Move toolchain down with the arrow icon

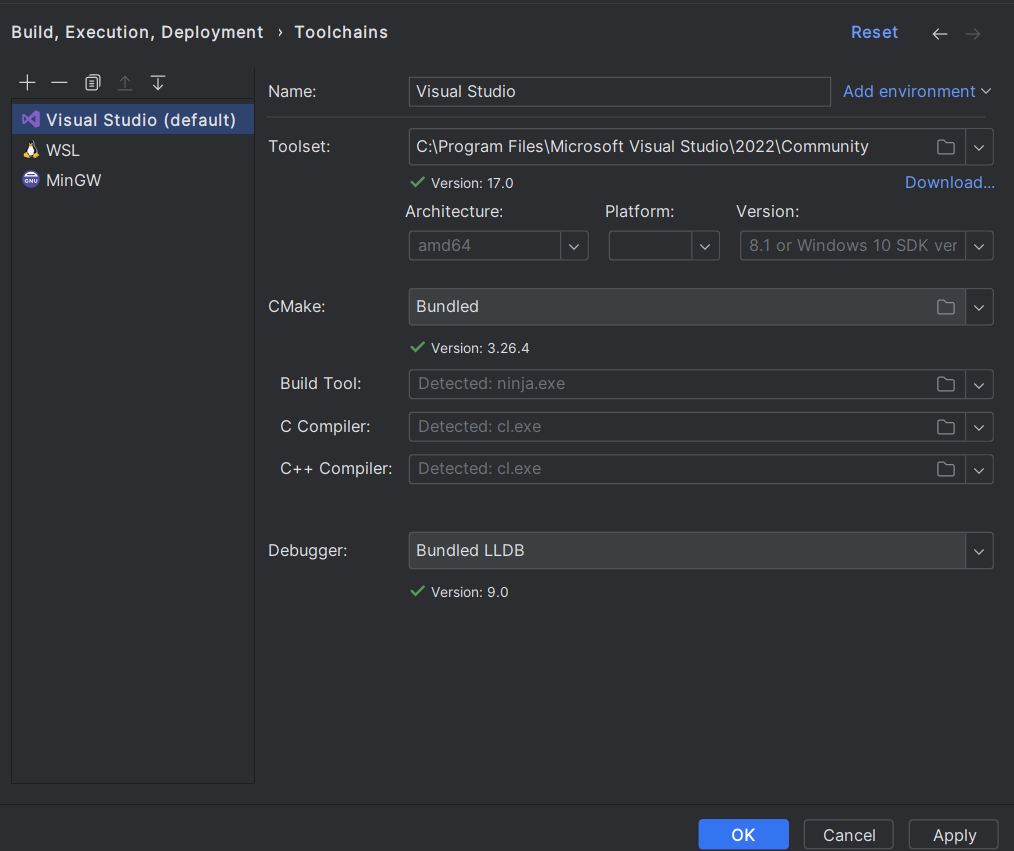coord(158,83)
